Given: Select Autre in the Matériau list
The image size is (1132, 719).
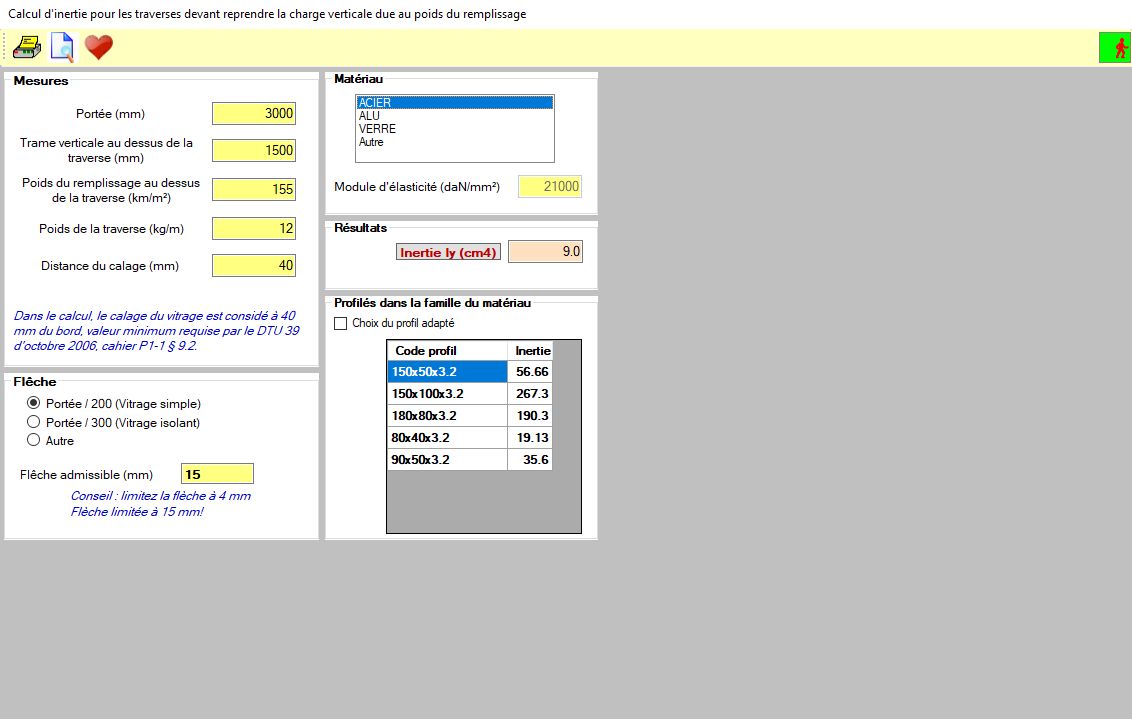Looking at the screenshot, I should click(x=371, y=142).
